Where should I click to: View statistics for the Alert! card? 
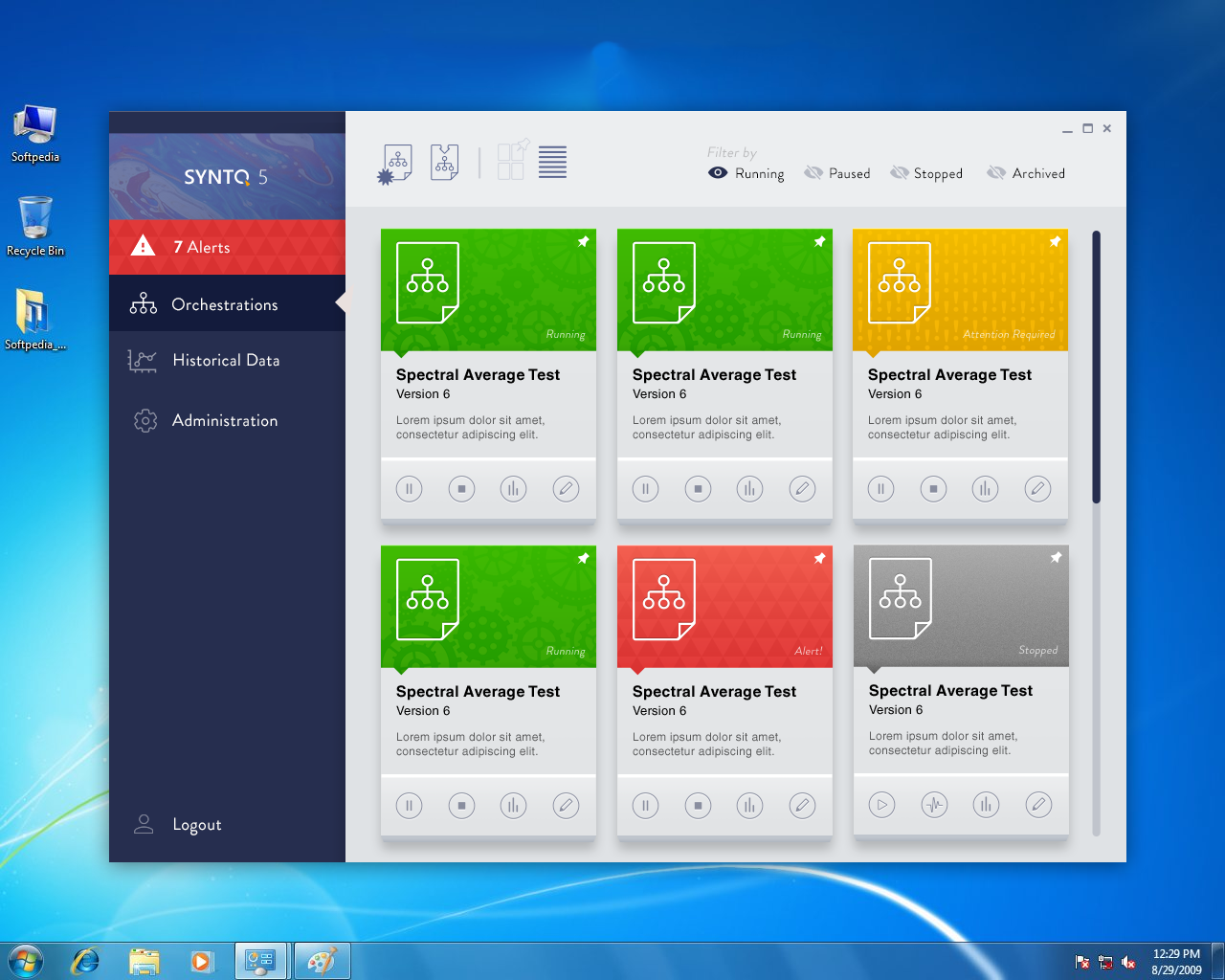[x=749, y=806]
